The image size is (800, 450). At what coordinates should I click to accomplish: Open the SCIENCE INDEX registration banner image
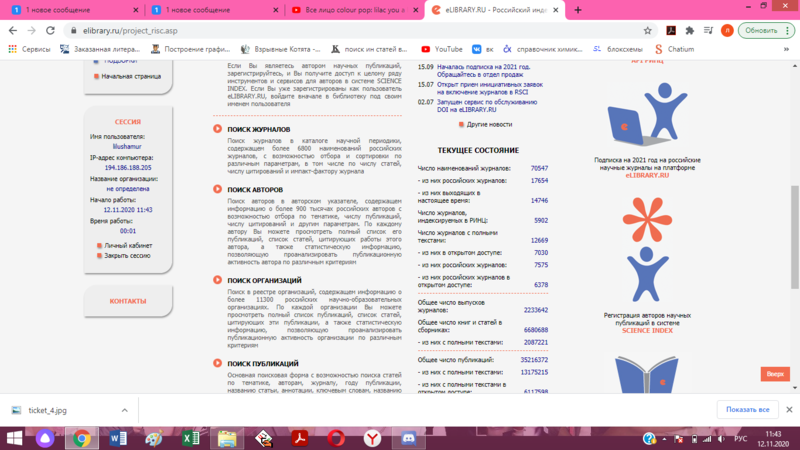647,249
